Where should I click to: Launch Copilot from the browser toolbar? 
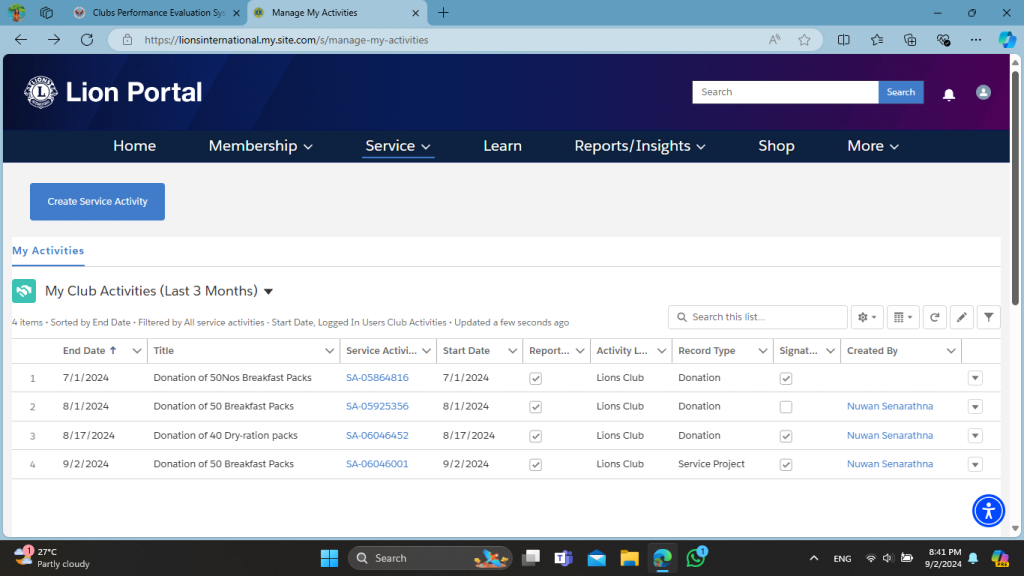coord(1006,40)
